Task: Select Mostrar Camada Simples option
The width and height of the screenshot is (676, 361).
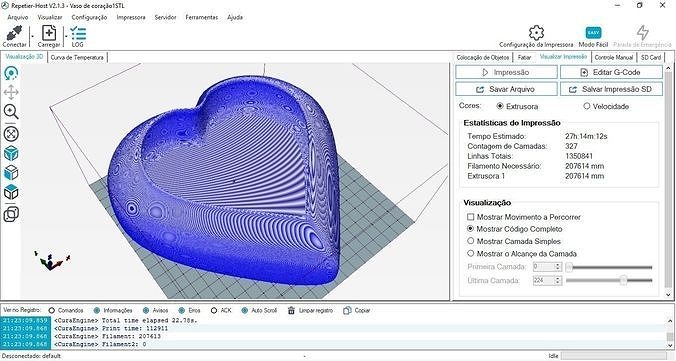Action: [470, 241]
